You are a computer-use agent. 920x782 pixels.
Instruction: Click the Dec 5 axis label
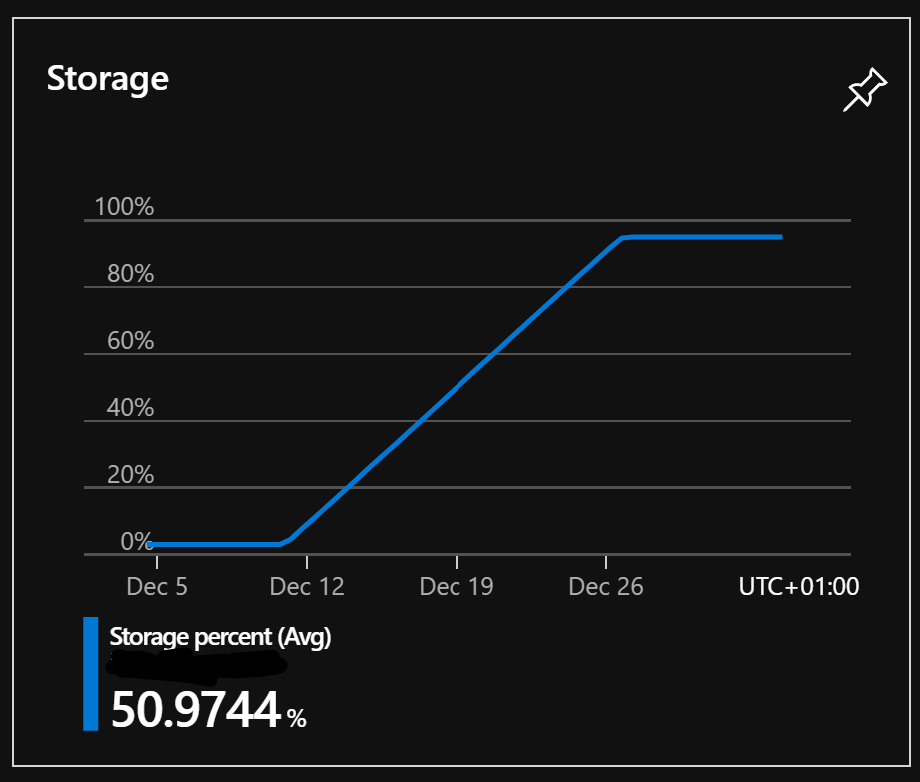[156, 587]
